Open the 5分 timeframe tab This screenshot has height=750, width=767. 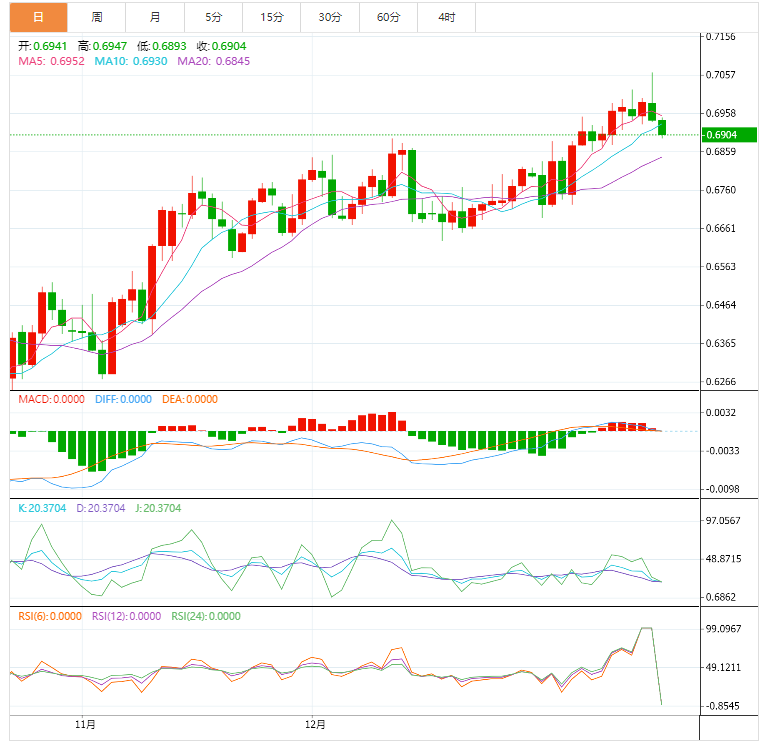pyautogui.click(x=213, y=17)
